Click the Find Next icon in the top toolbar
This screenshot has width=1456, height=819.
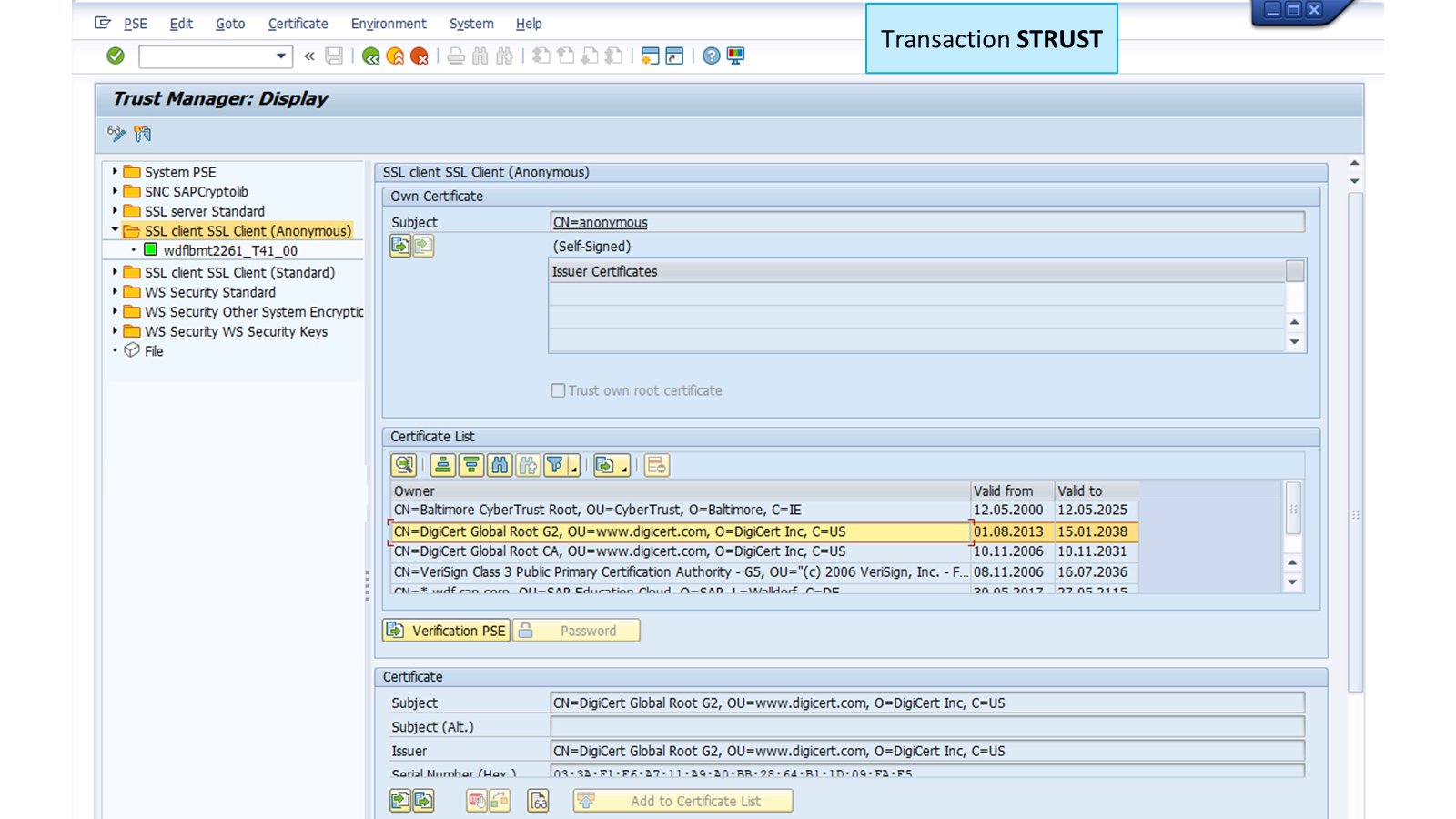(x=505, y=56)
